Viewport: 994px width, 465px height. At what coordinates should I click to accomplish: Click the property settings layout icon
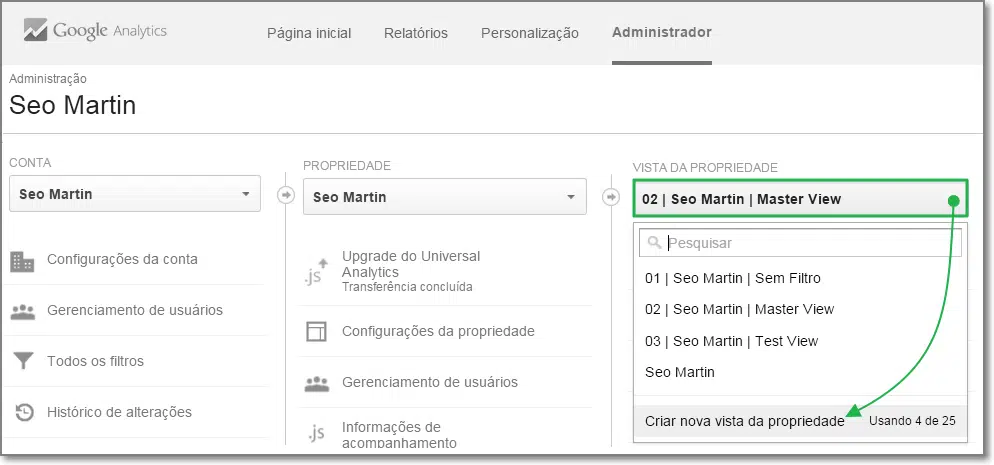point(317,331)
